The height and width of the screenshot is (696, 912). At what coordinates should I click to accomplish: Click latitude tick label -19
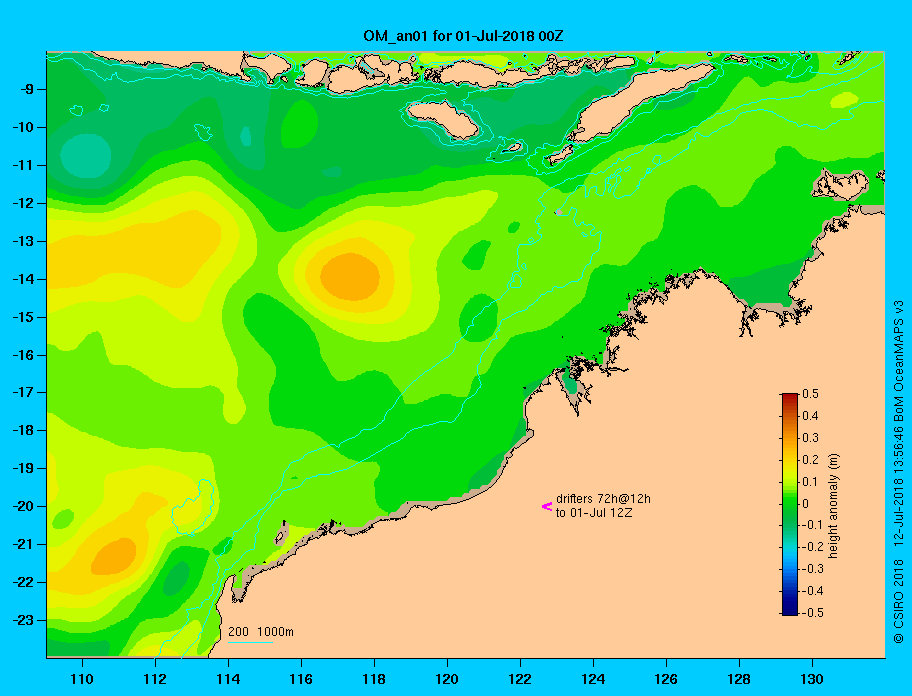(x=23, y=469)
